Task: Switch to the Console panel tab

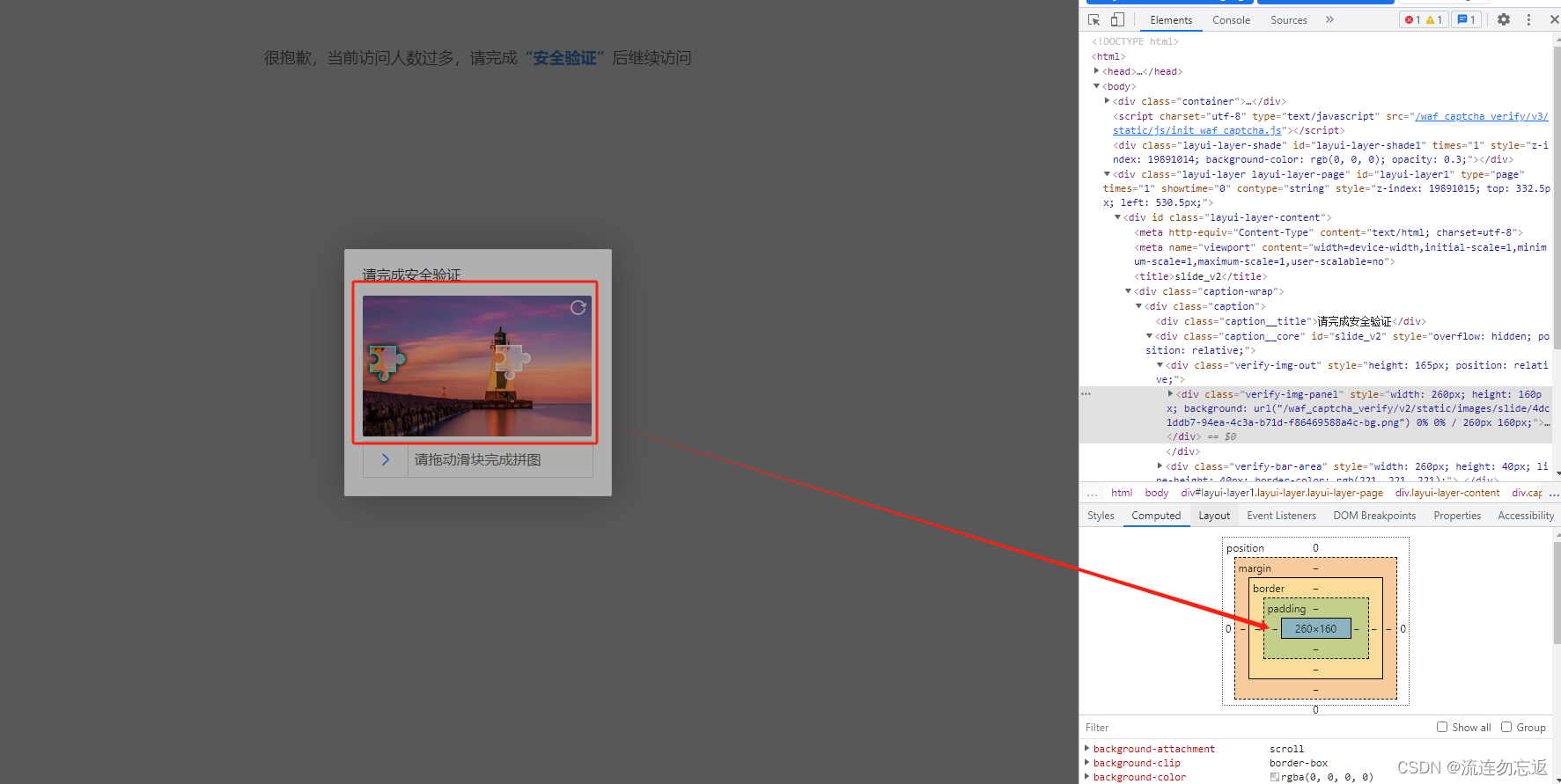Action: click(x=1231, y=20)
